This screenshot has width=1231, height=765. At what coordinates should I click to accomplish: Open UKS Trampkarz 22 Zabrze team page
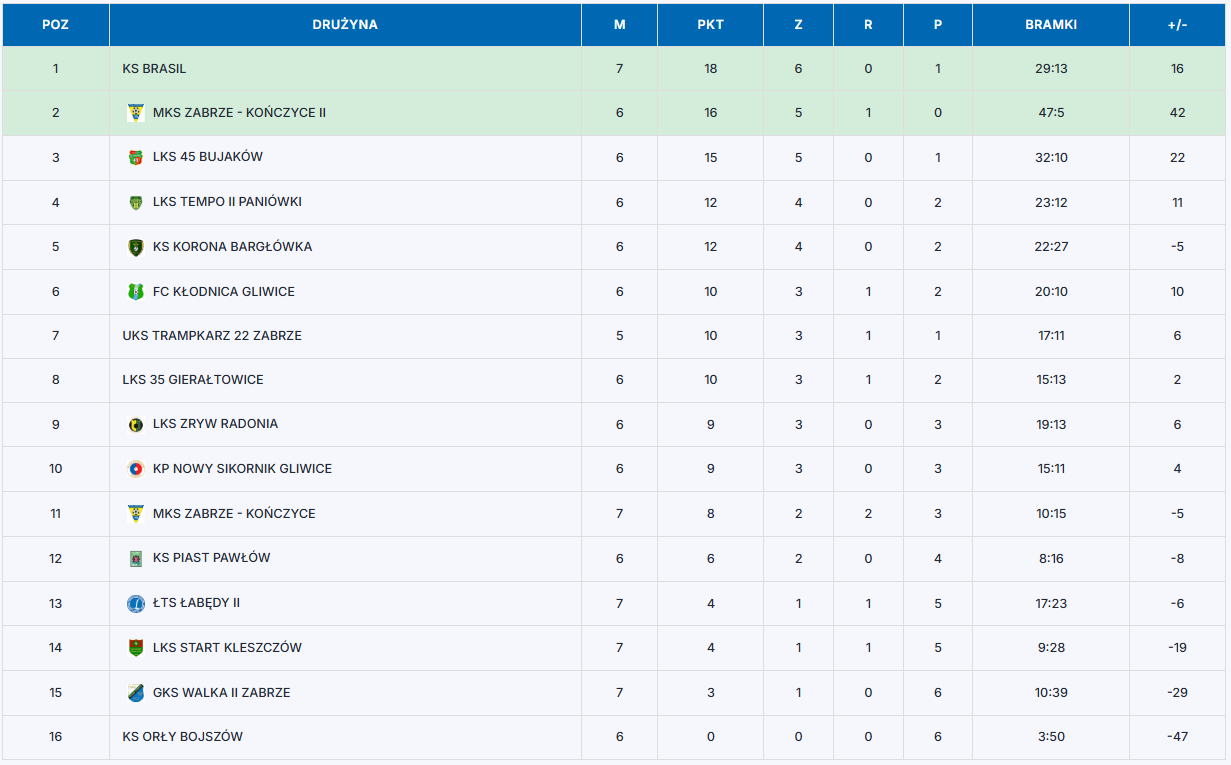click(212, 336)
